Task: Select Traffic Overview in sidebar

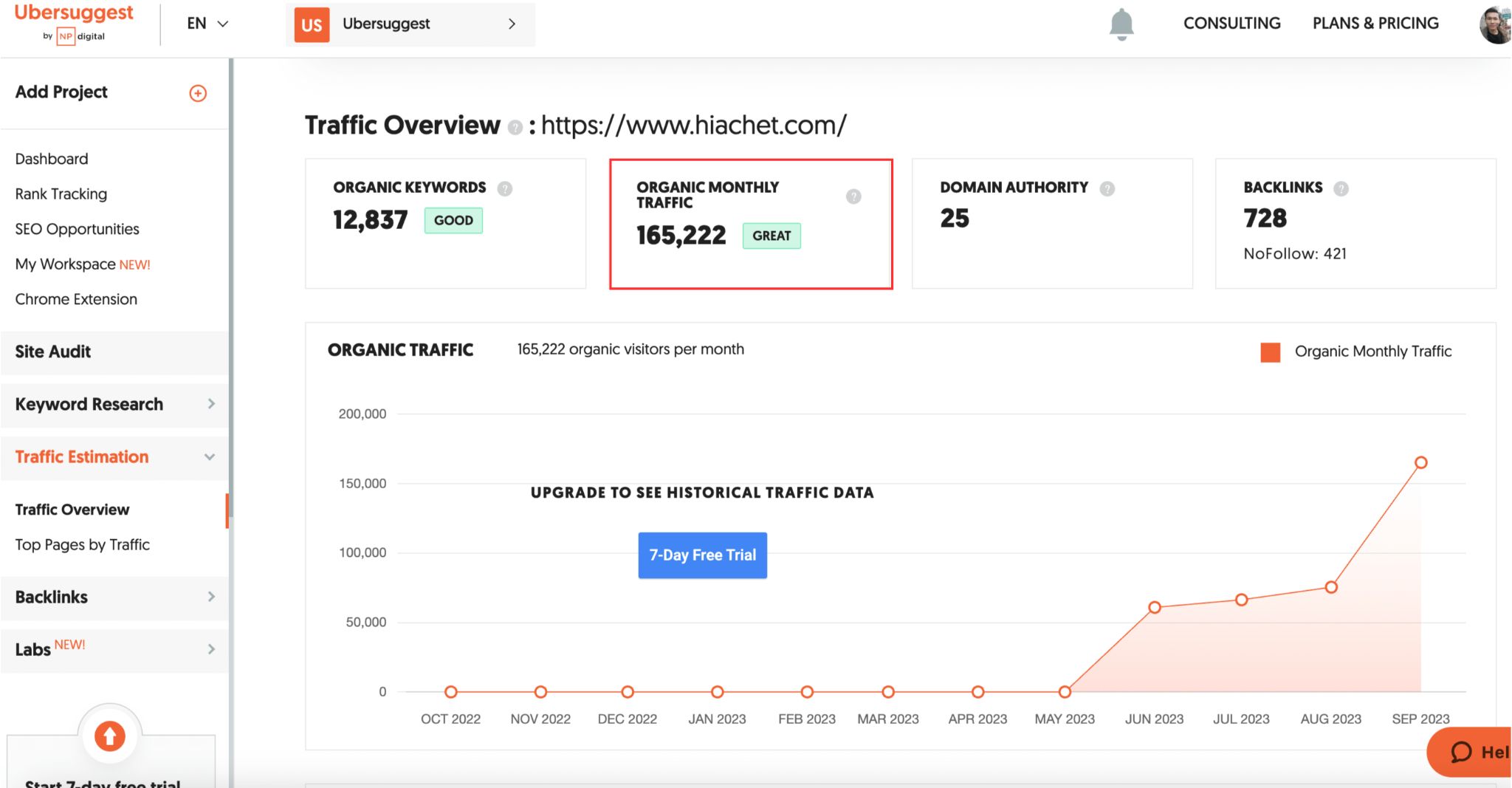Action: (x=72, y=510)
